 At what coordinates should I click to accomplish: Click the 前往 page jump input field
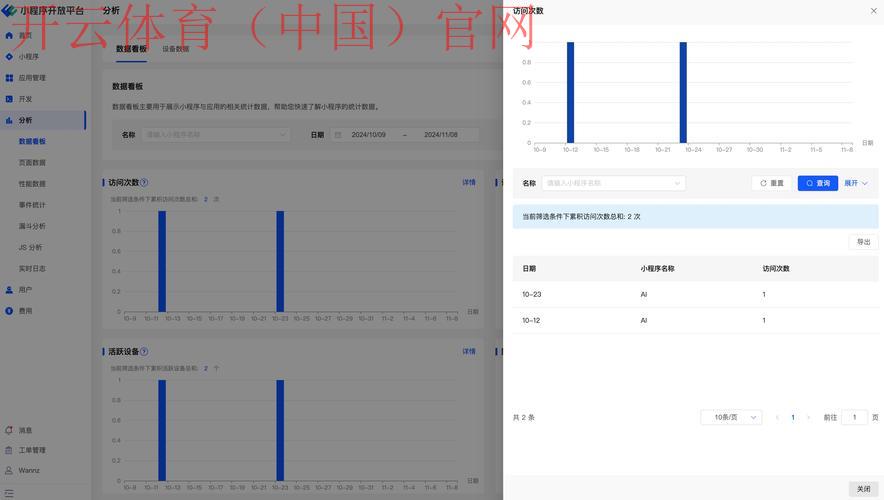[854, 418]
